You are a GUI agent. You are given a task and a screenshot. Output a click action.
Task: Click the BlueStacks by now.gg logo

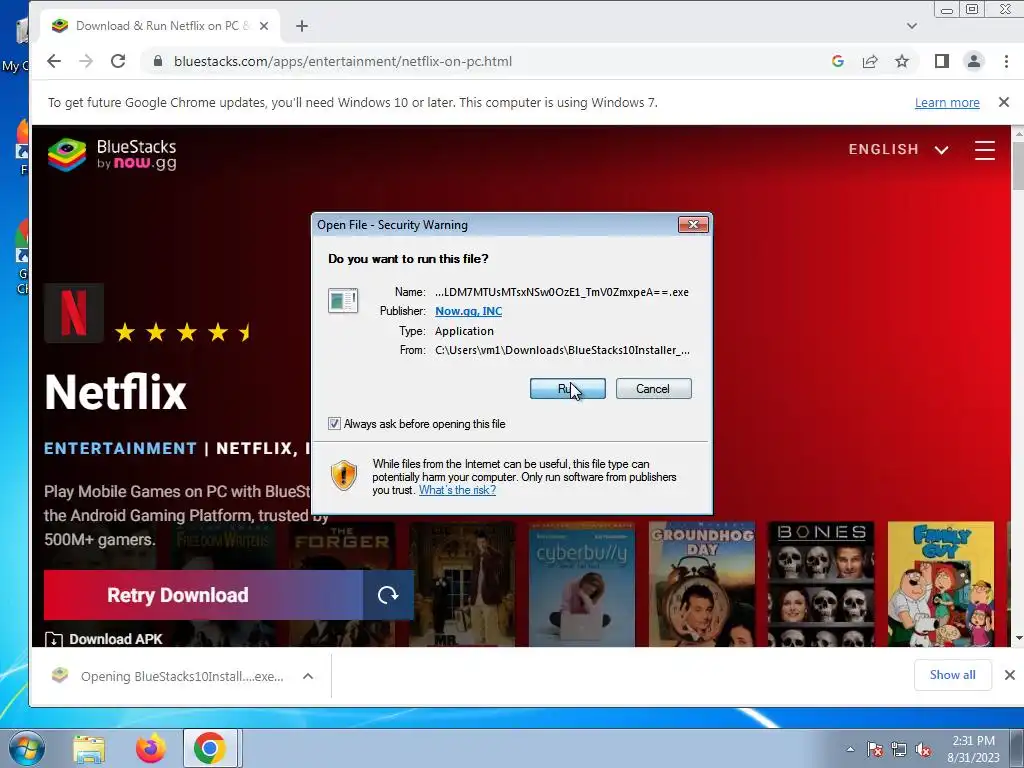pyautogui.click(x=112, y=155)
